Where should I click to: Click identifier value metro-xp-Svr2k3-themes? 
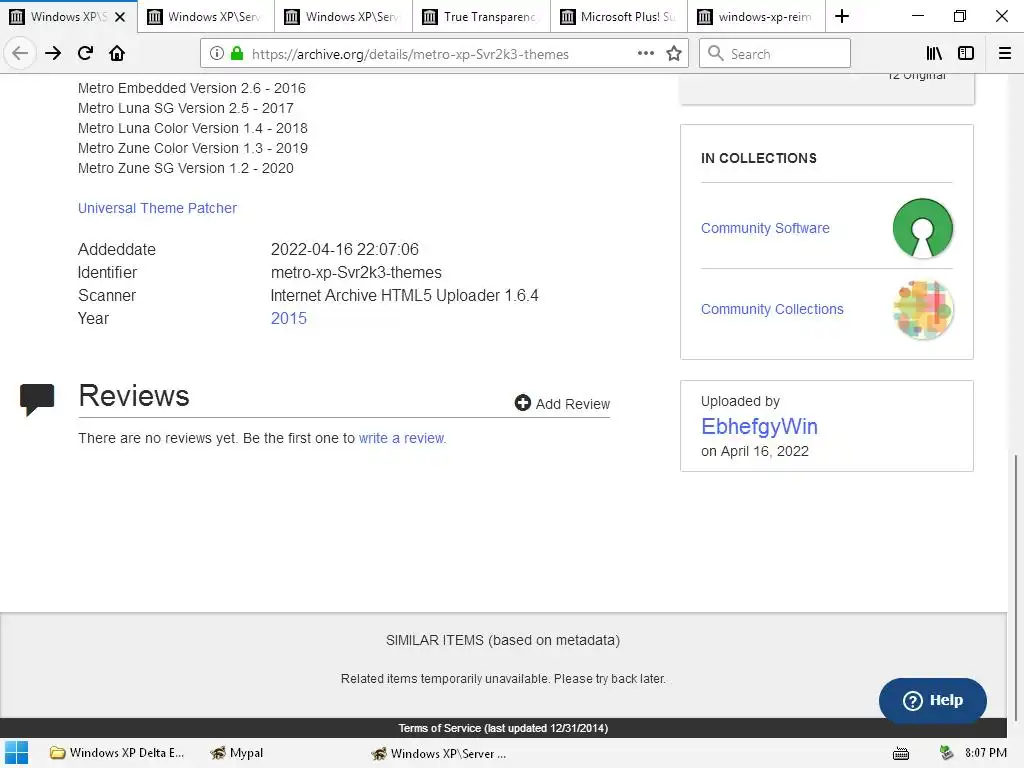click(356, 272)
